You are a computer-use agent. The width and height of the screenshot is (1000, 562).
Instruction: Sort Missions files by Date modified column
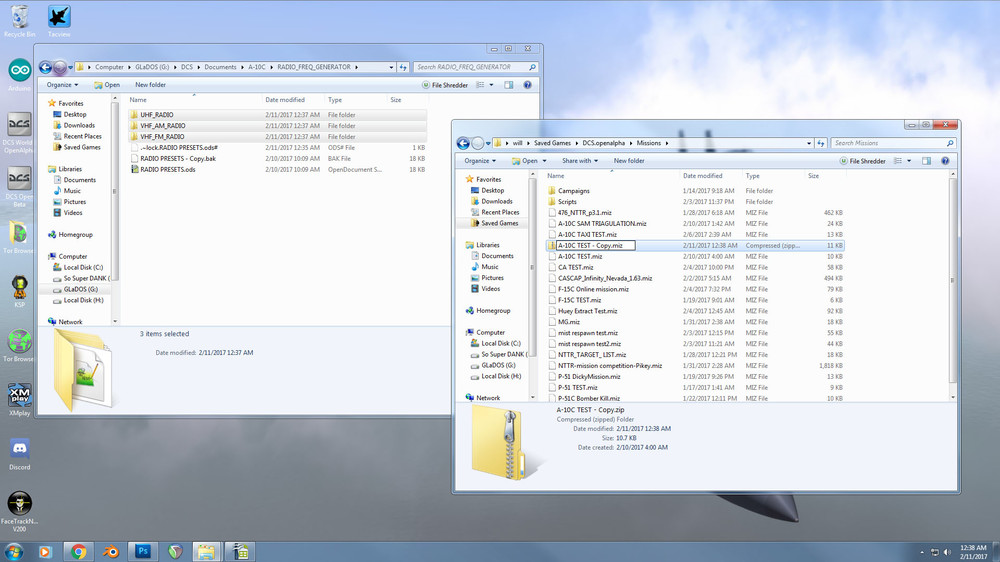[x=701, y=176]
